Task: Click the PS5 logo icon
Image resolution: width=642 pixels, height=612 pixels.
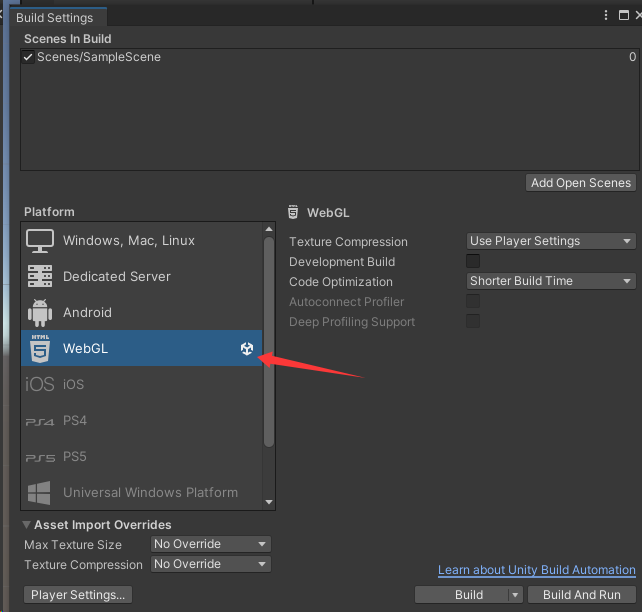Action: pos(40,458)
